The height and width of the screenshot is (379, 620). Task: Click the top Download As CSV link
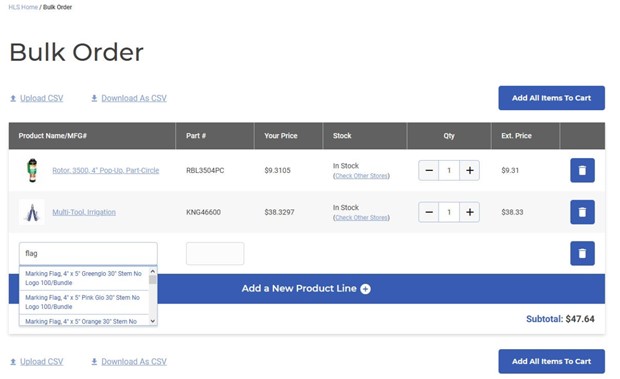click(134, 98)
